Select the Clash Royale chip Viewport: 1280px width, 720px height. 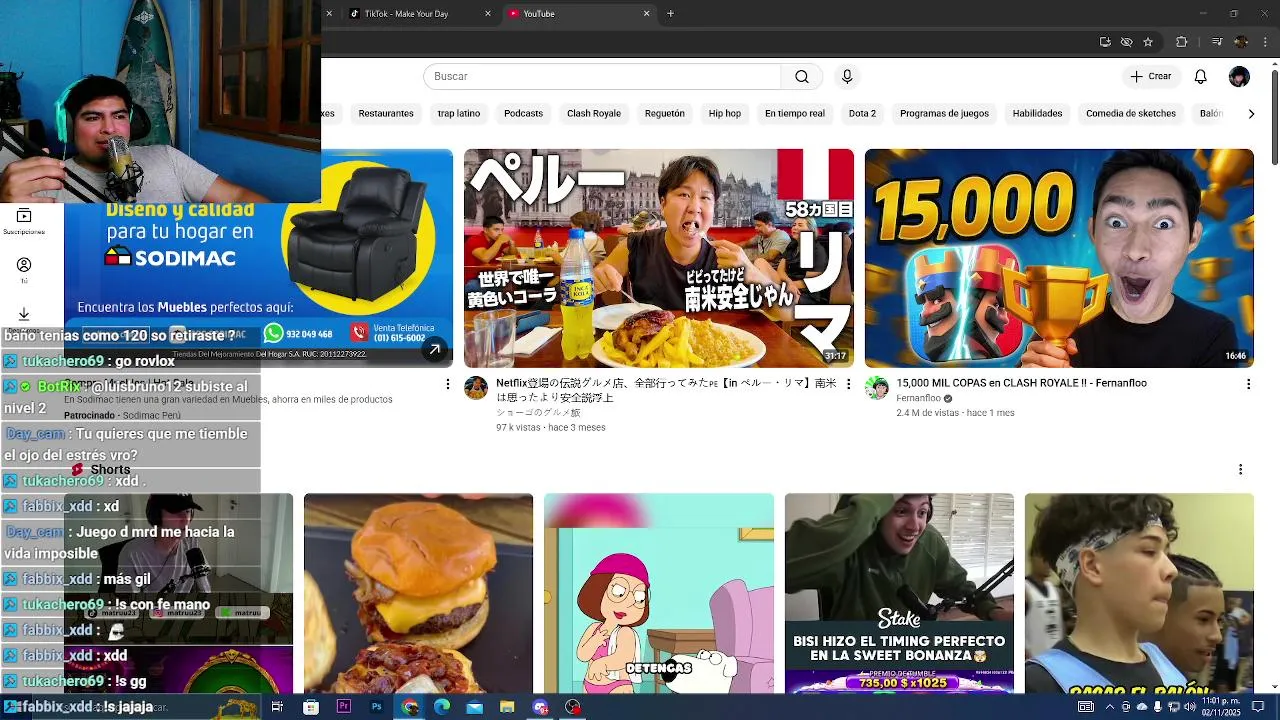[594, 114]
